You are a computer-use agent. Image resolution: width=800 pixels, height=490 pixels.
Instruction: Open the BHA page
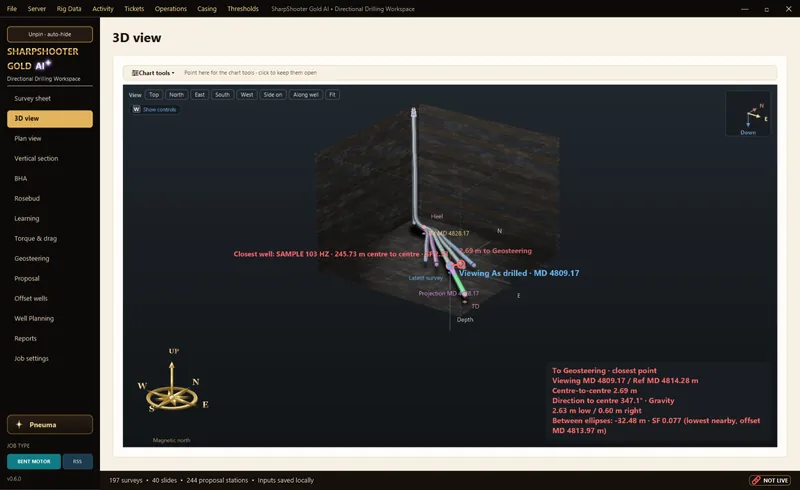pyautogui.click(x=50, y=178)
